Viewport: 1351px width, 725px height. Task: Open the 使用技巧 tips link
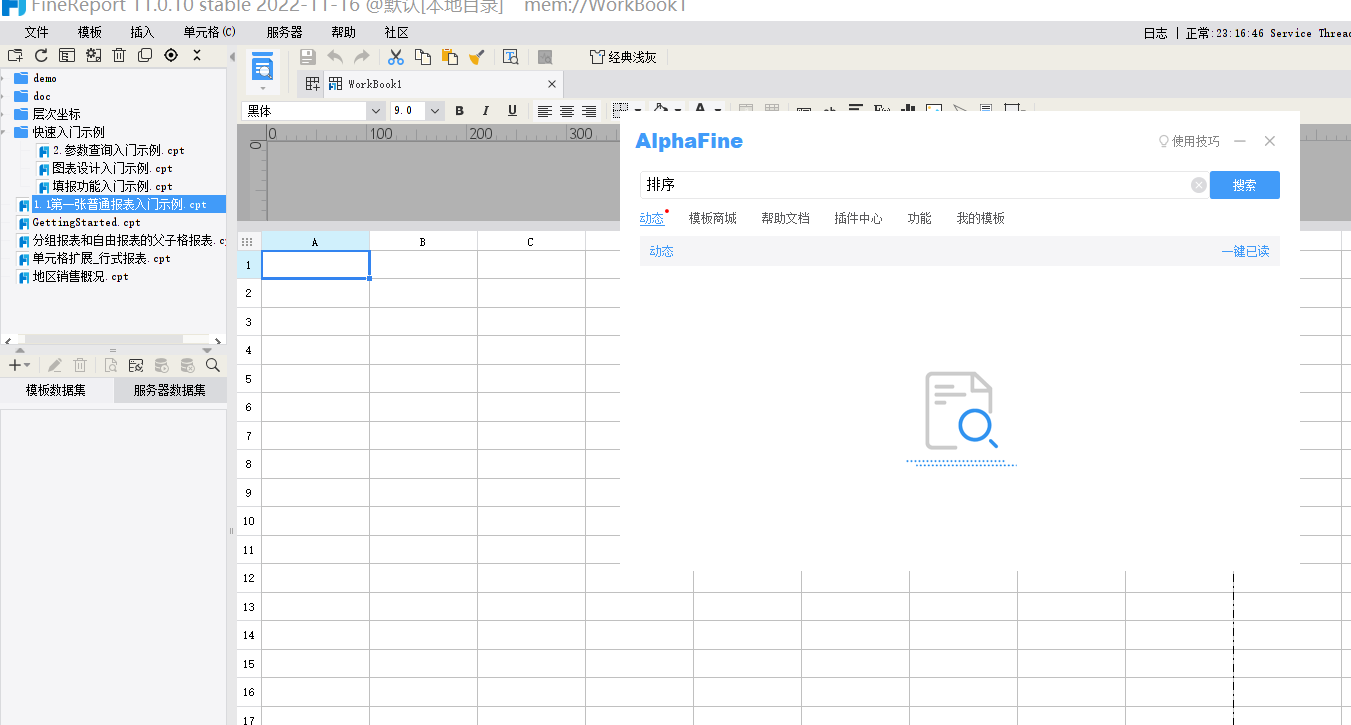pos(1189,141)
